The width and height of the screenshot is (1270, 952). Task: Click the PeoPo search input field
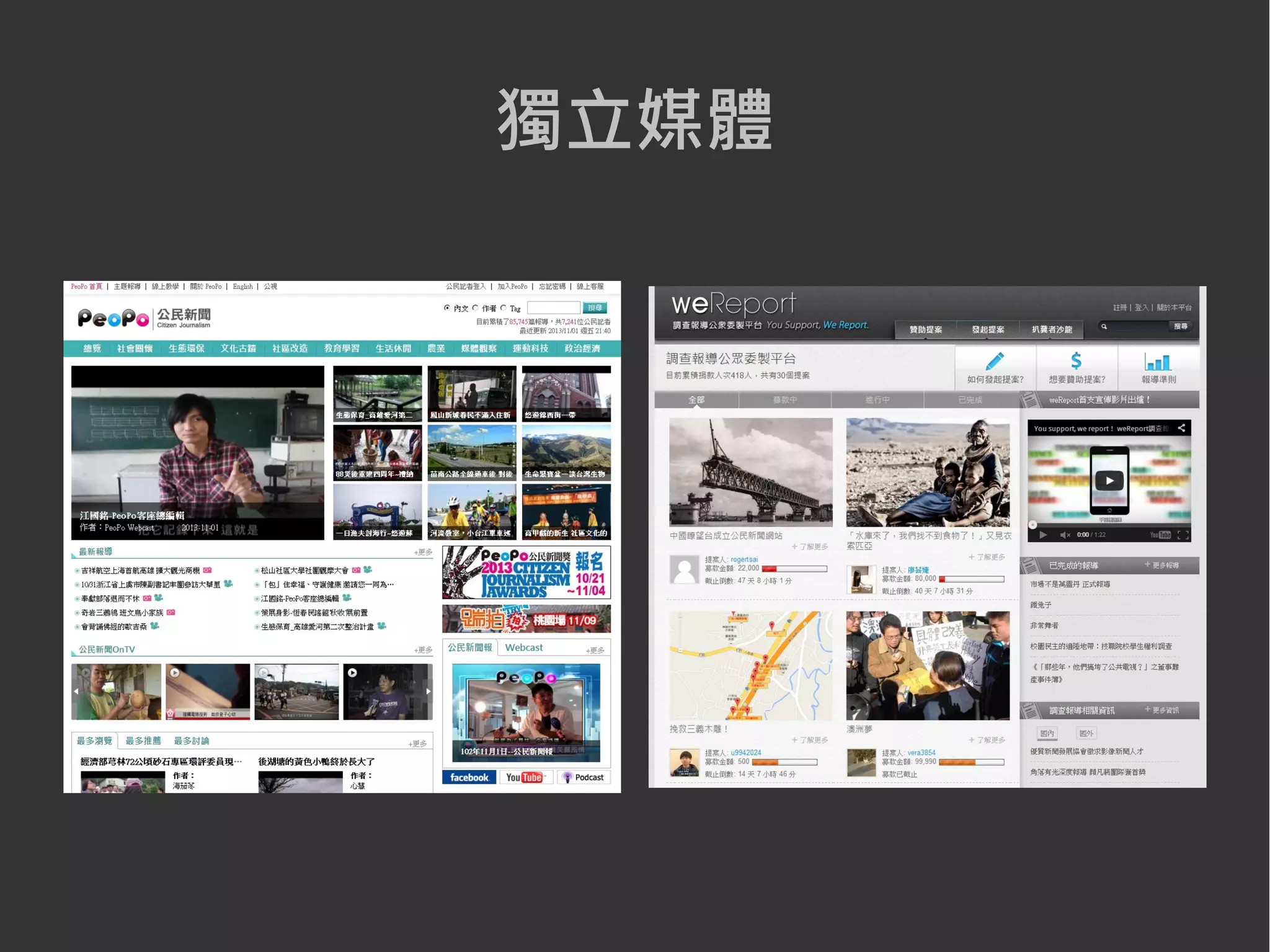[x=553, y=308]
